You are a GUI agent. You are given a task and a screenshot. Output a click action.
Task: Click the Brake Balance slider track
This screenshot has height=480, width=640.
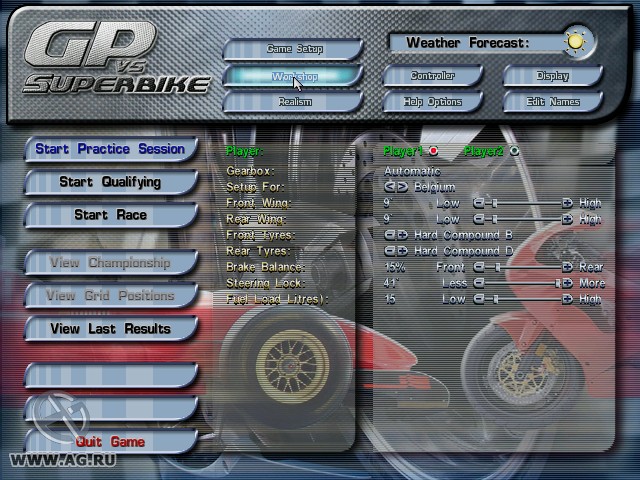coord(523,267)
